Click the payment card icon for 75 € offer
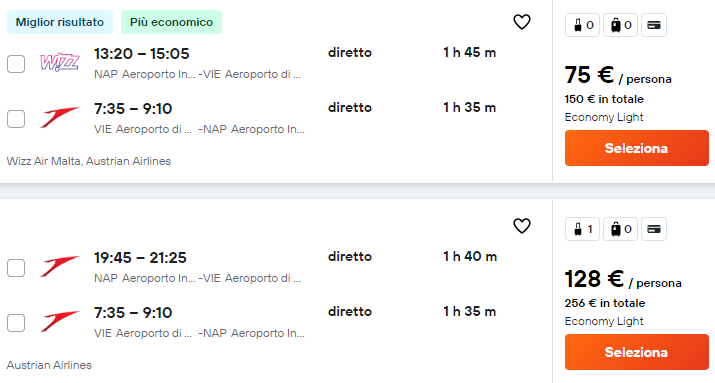 click(654, 25)
